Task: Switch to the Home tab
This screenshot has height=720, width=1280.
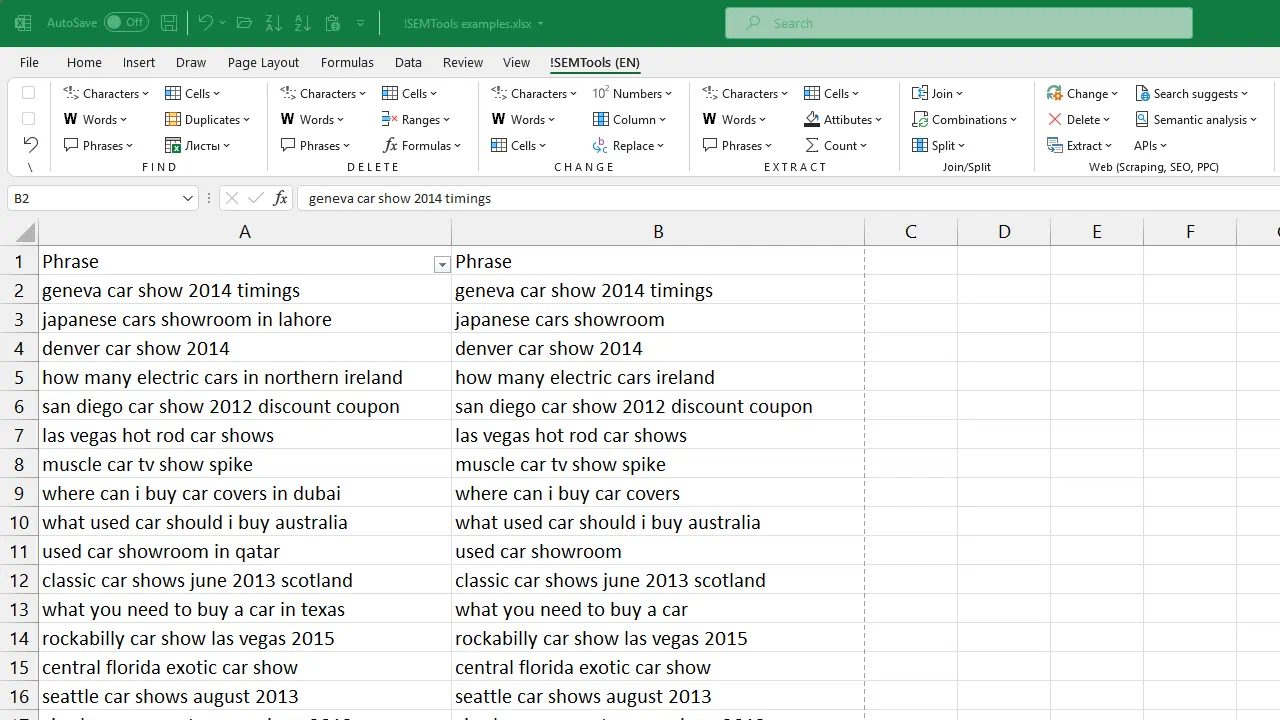Action: click(84, 62)
